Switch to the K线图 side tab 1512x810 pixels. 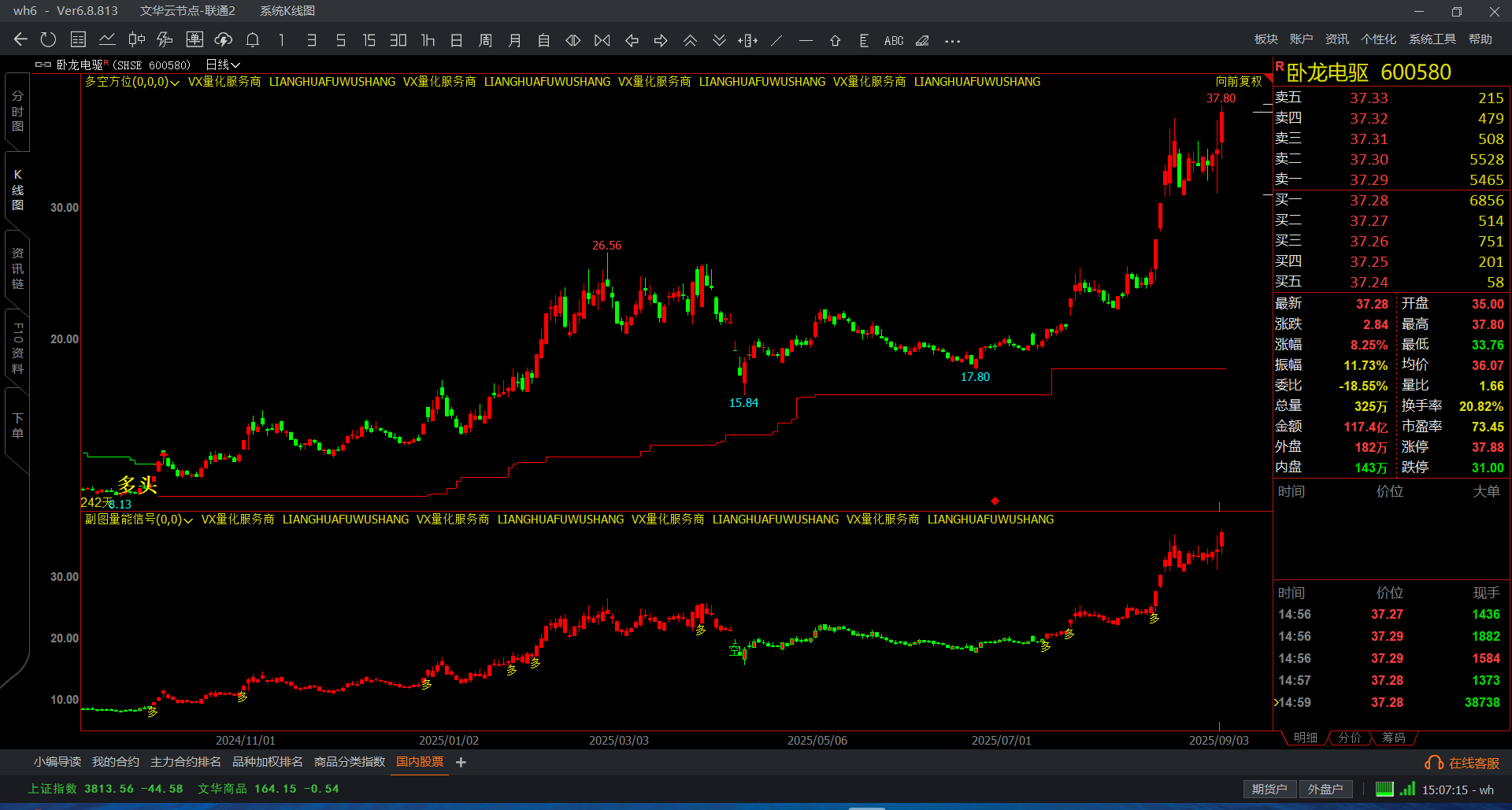pyautogui.click(x=17, y=190)
